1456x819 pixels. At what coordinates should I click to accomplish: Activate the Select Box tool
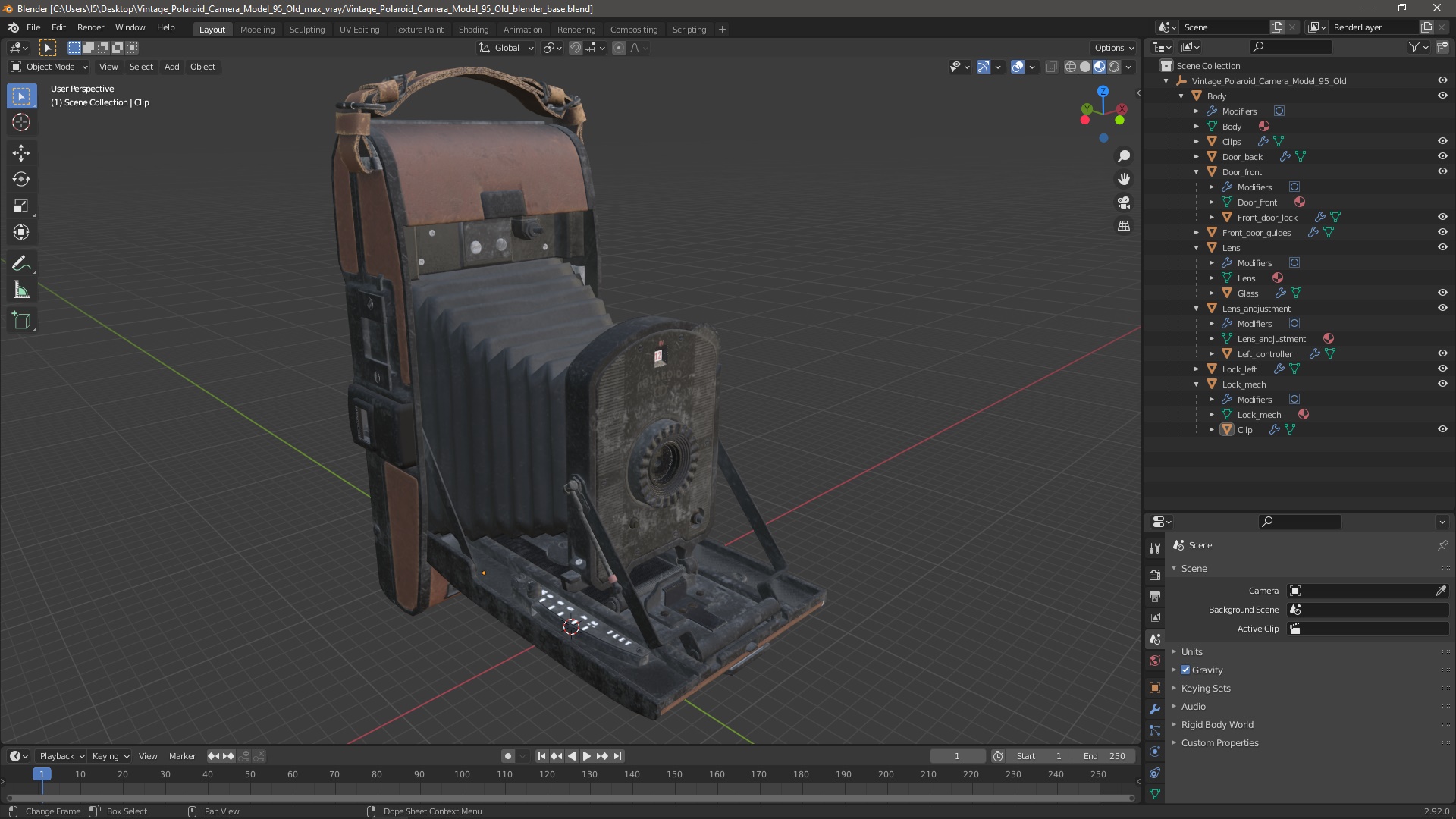(x=21, y=96)
